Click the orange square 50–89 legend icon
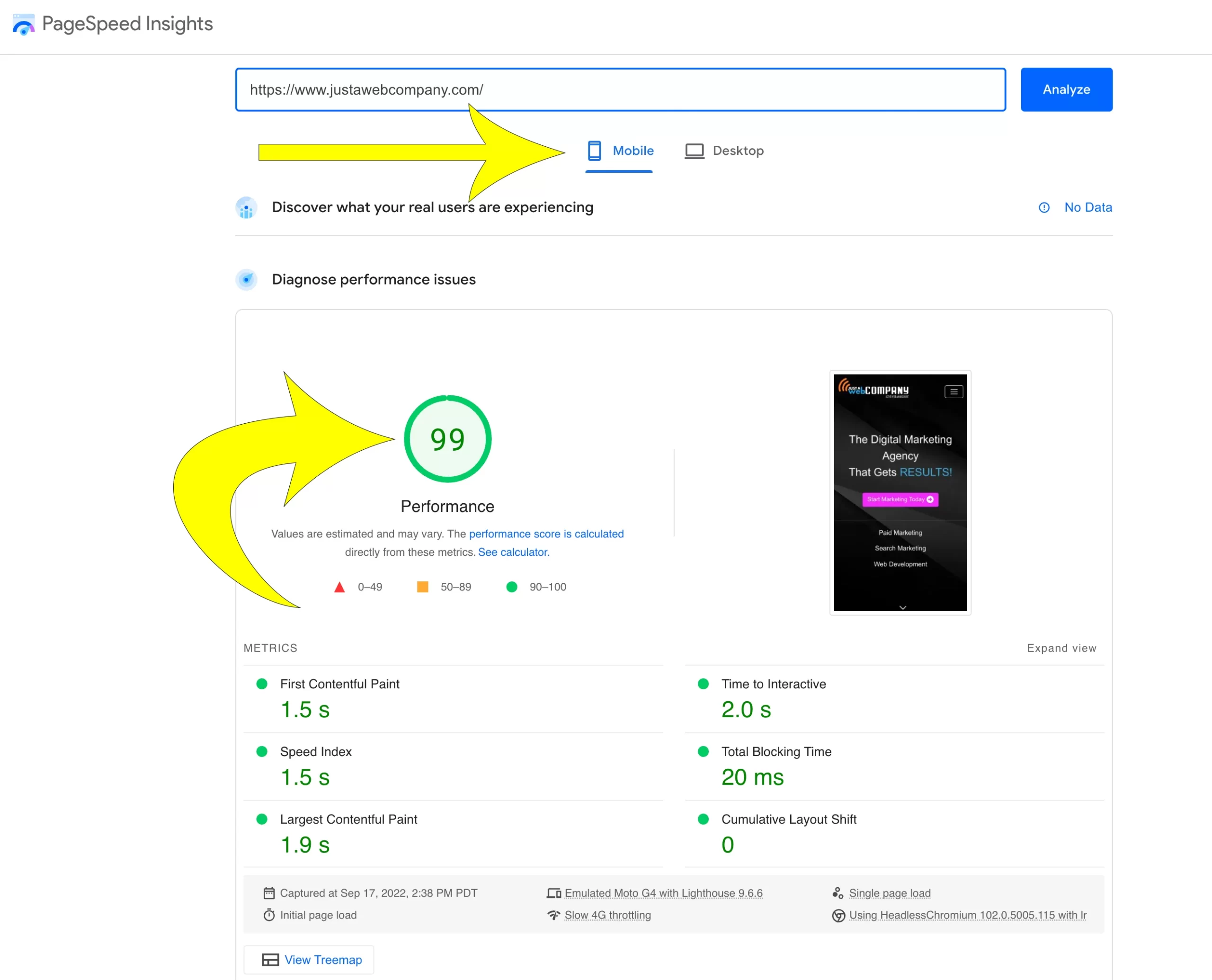The image size is (1212, 980). tap(422, 587)
